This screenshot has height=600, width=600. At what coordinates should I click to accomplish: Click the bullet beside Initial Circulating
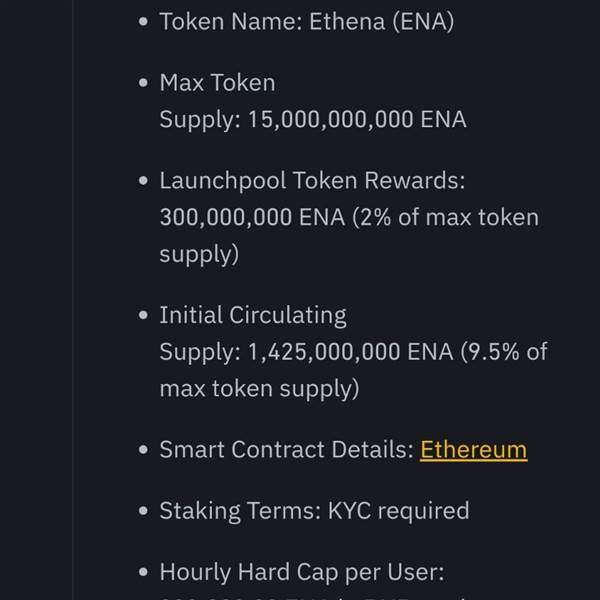143,315
